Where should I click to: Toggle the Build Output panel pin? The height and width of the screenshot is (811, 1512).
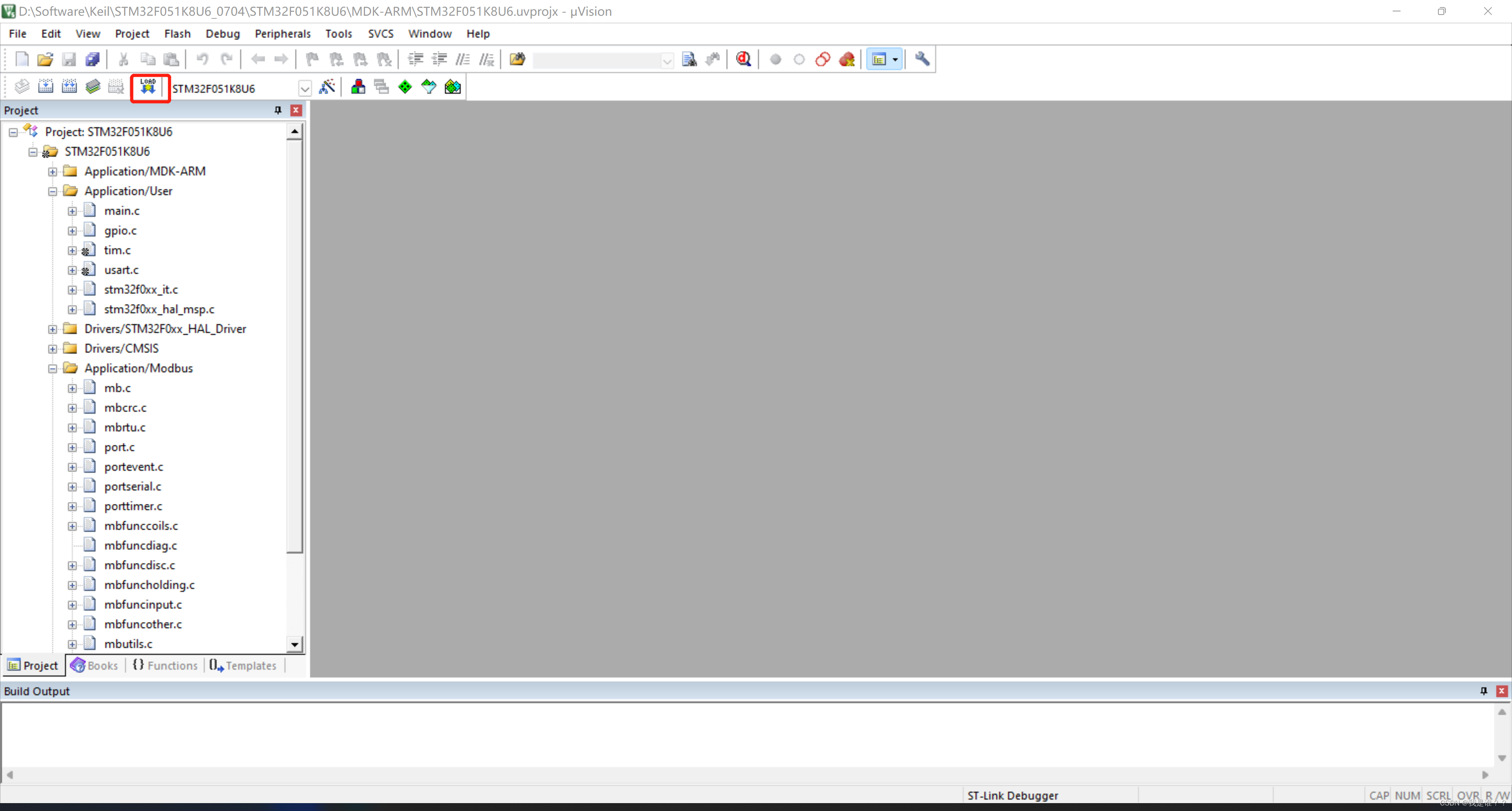coord(1483,691)
